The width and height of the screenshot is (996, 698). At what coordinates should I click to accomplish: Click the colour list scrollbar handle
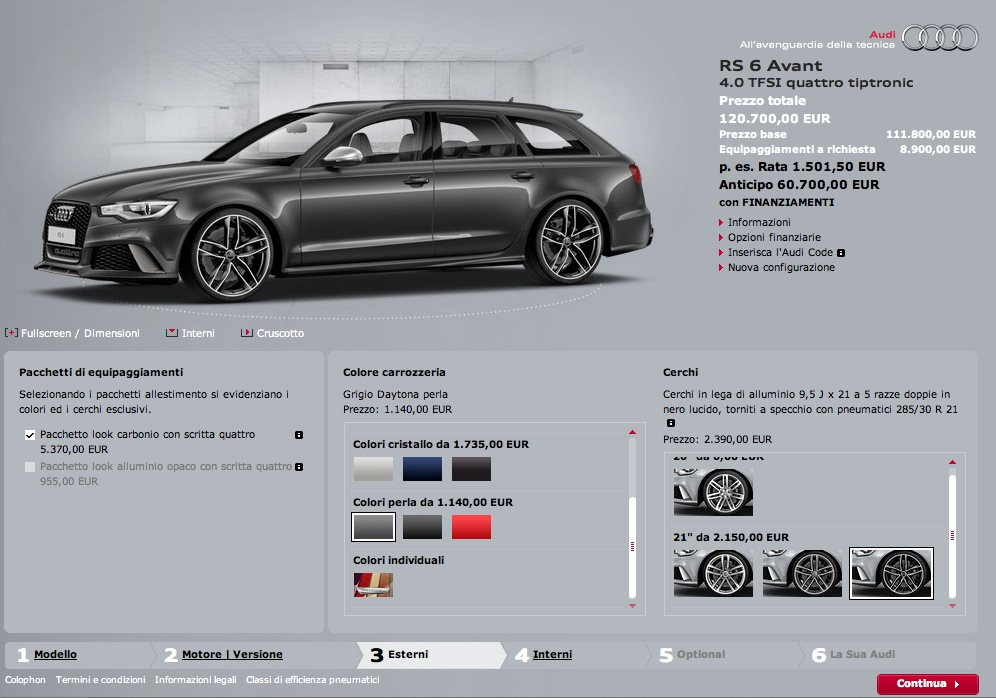pos(632,547)
